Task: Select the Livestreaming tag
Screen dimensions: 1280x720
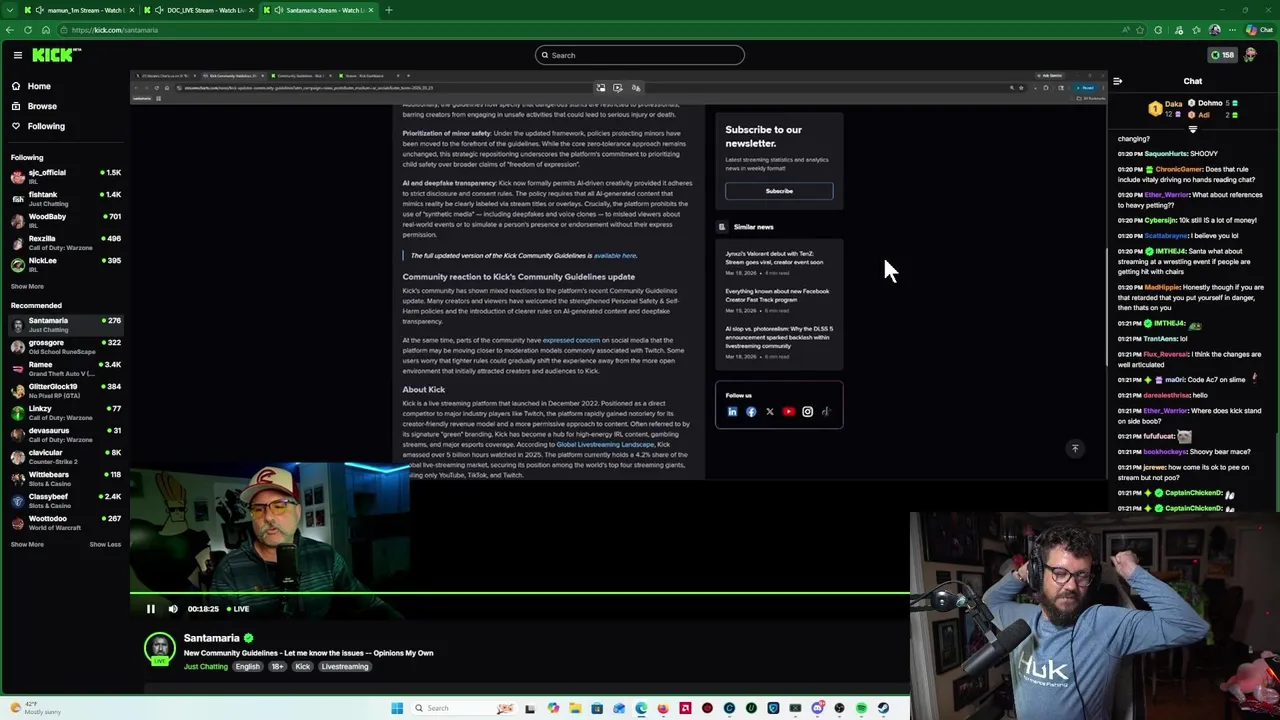Action: pos(345,666)
